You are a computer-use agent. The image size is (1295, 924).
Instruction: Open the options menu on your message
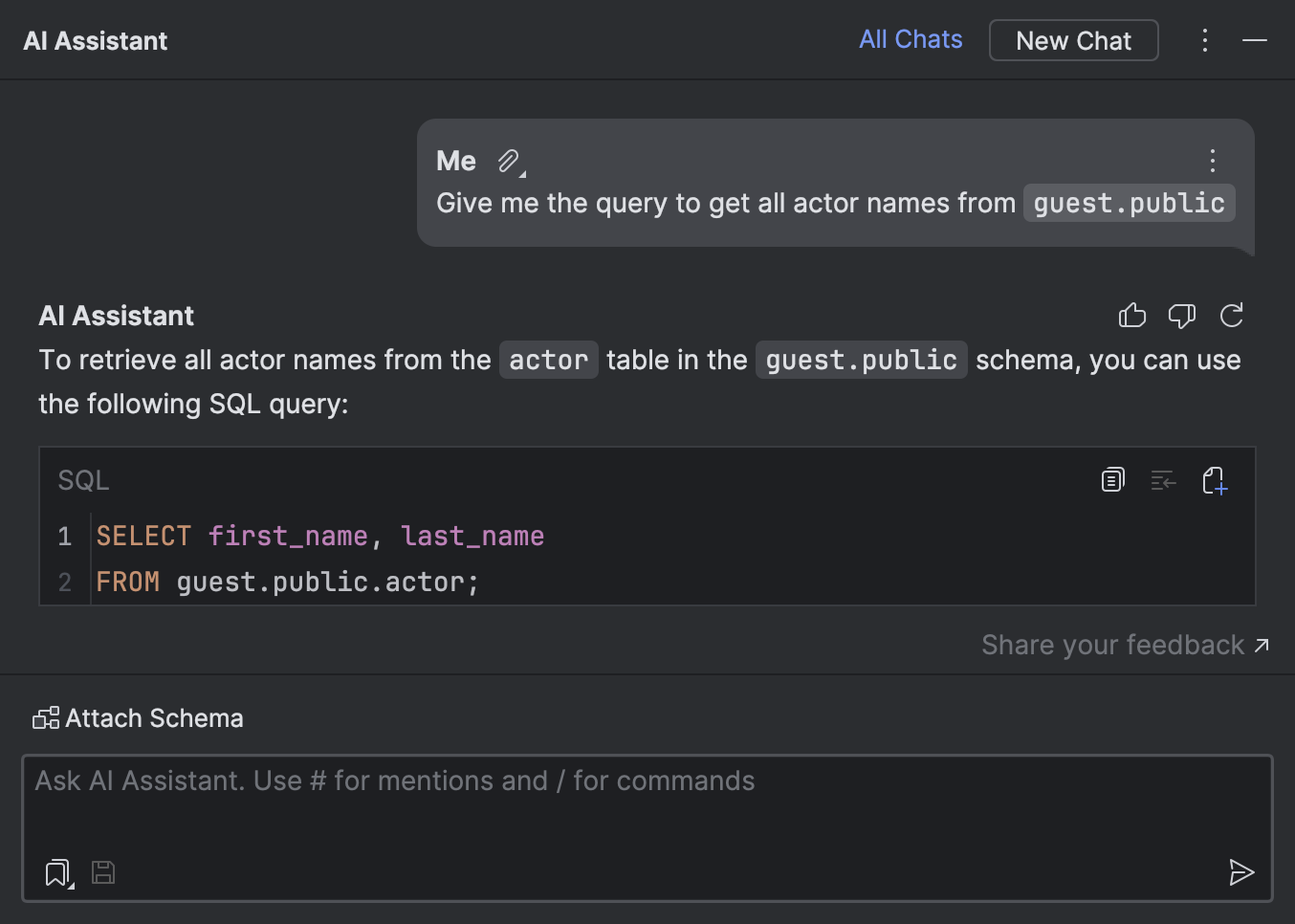click(x=1212, y=161)
